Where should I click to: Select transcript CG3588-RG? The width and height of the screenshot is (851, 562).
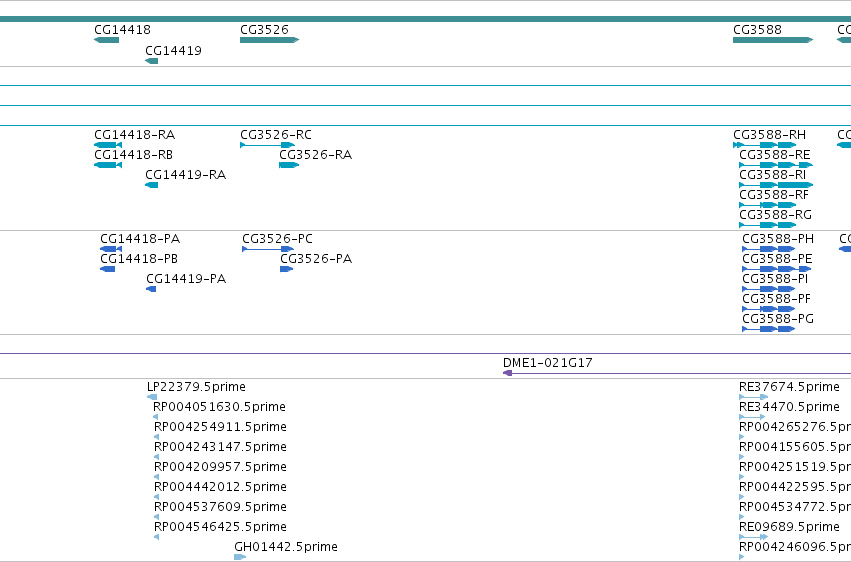767,225
